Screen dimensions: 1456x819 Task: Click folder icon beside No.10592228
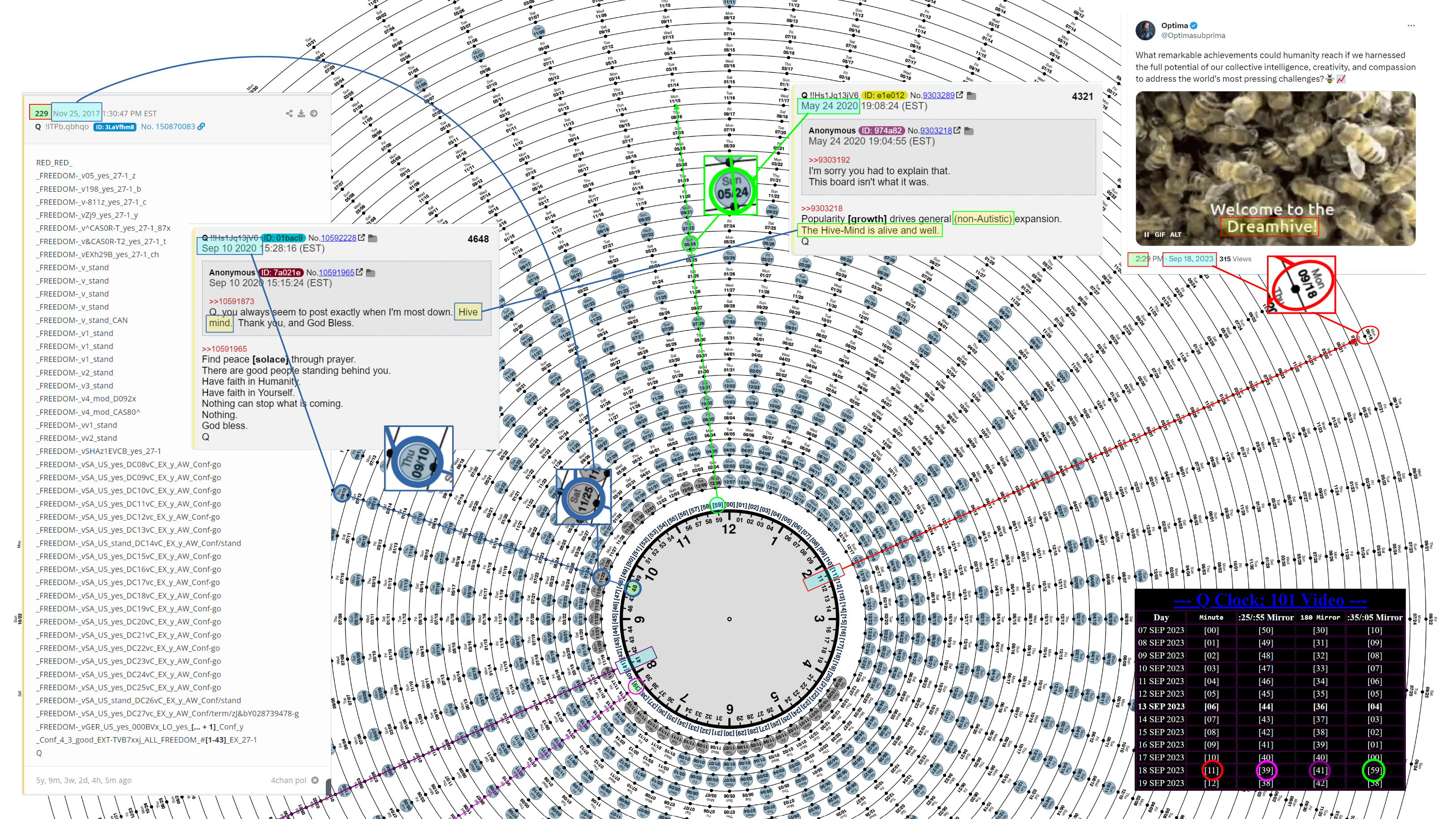point(373,238)
